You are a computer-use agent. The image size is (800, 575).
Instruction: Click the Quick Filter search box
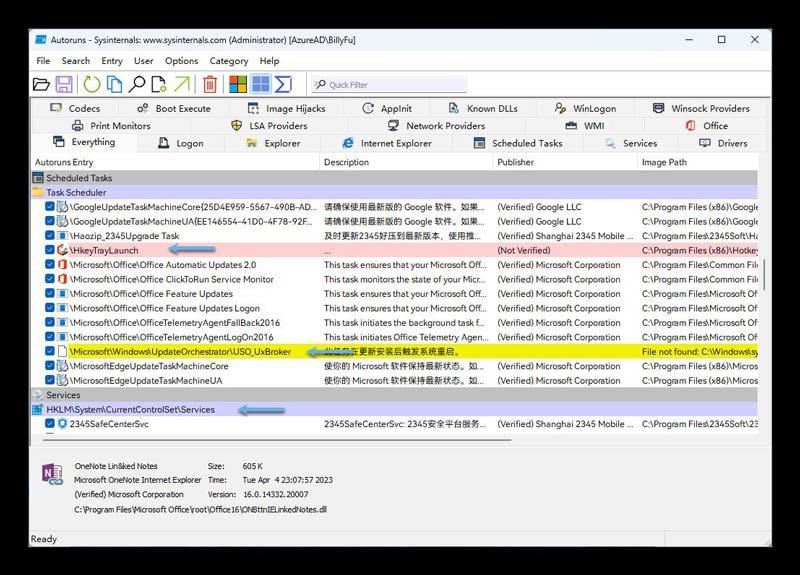click(389, 85)
